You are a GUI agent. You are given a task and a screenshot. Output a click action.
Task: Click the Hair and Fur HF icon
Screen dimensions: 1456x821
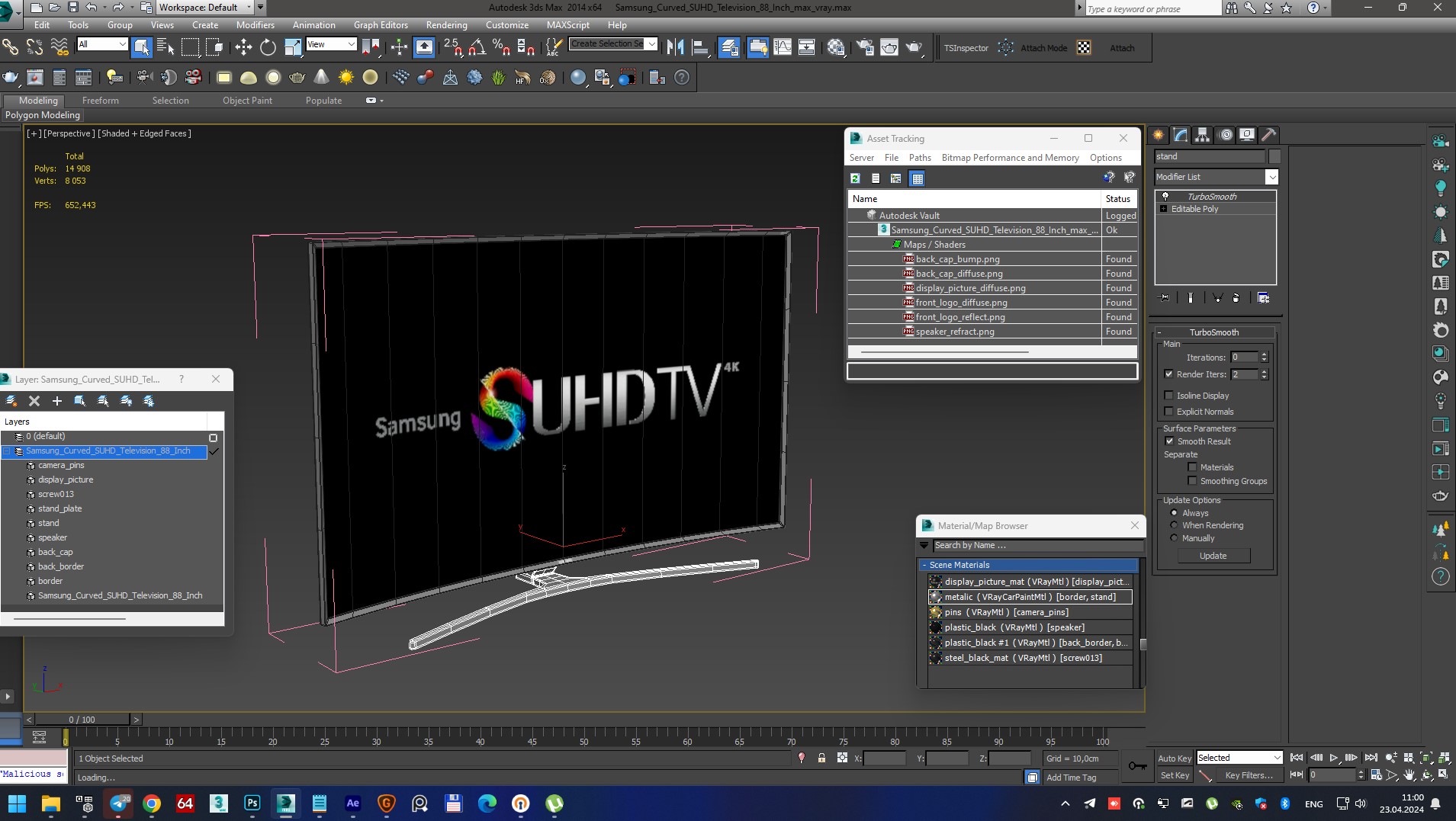click(522, 77)
